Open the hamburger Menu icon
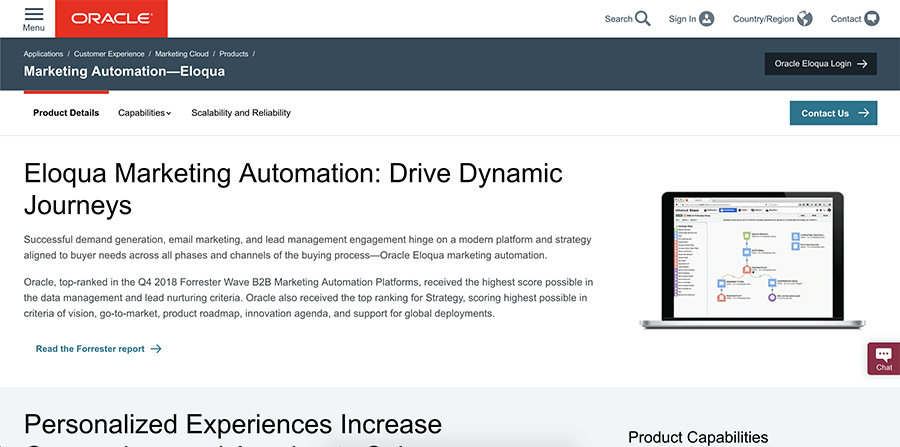Screen dimensions: 900x447 coord(34,14)
